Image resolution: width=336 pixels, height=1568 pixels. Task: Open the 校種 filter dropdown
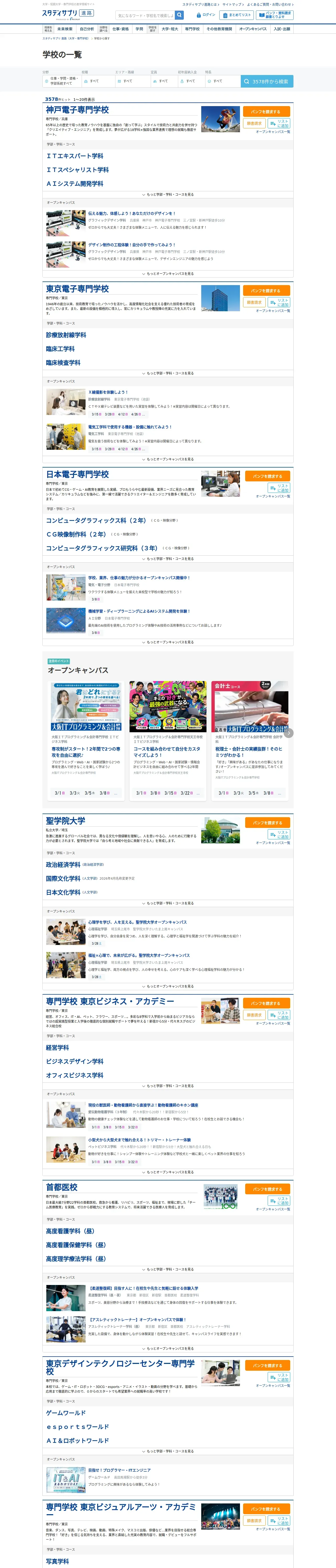click(x=98, y=81)
